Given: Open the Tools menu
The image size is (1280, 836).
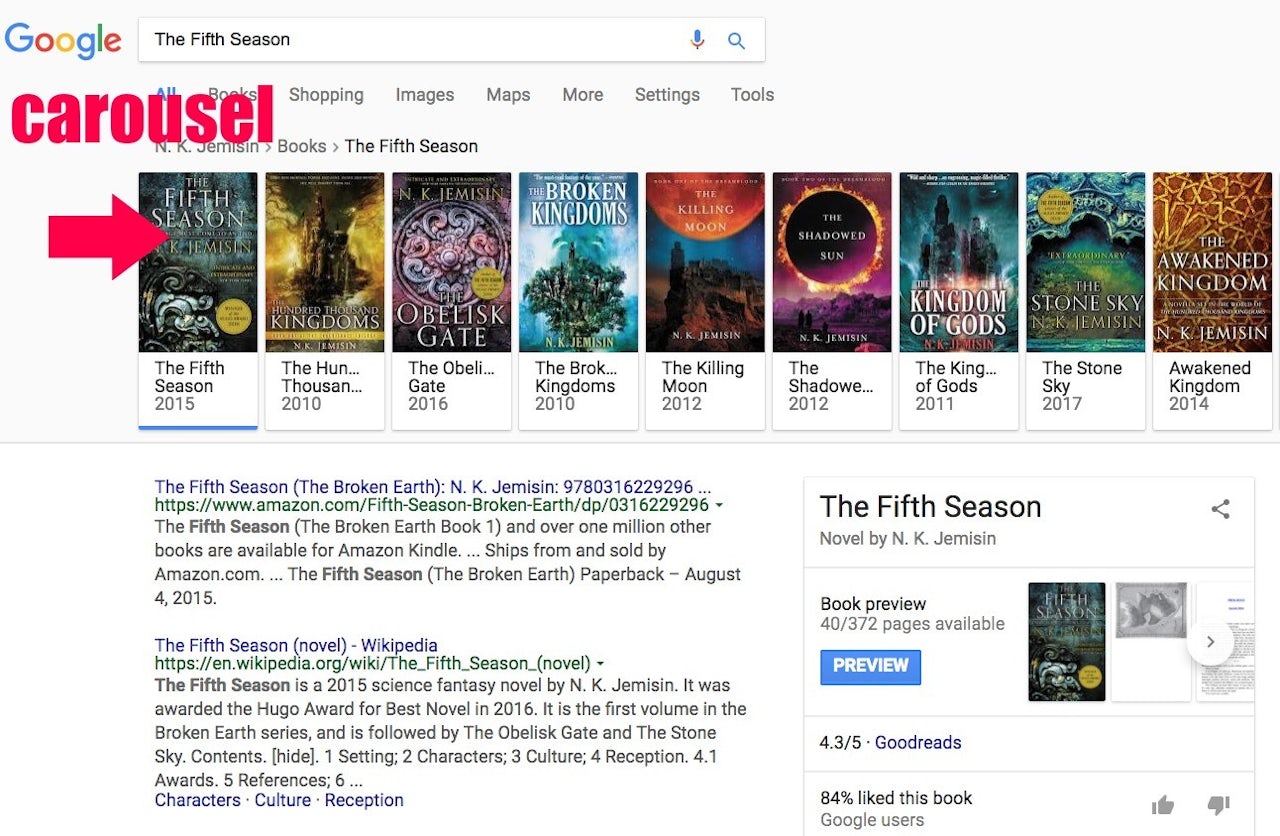Looking at the screenshot, I should point(752,94).
